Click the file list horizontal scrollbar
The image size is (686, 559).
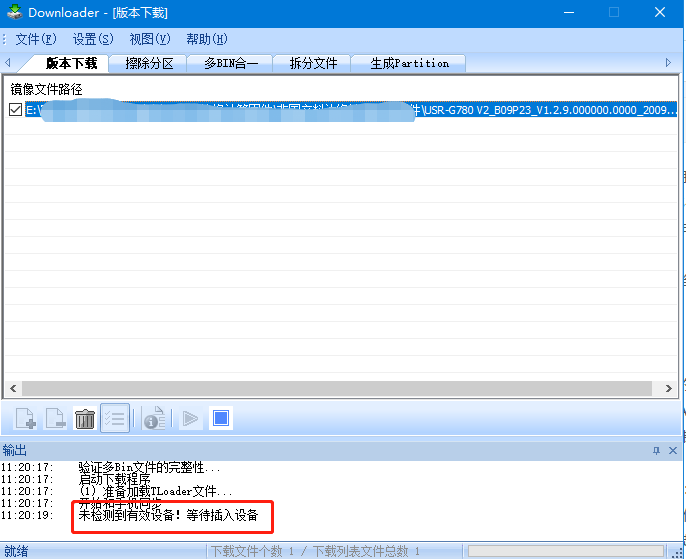pyautogui.click(x=340, y=388)
